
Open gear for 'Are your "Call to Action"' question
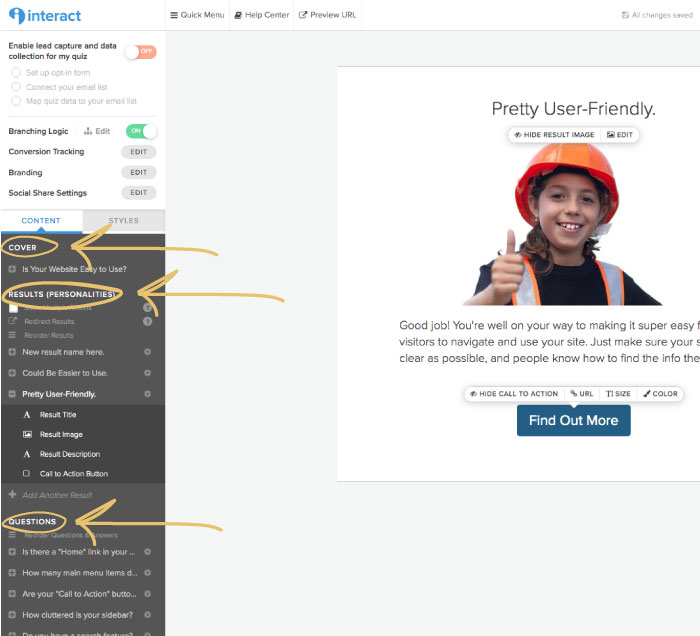pyautogui.click(x=147, y=594)
